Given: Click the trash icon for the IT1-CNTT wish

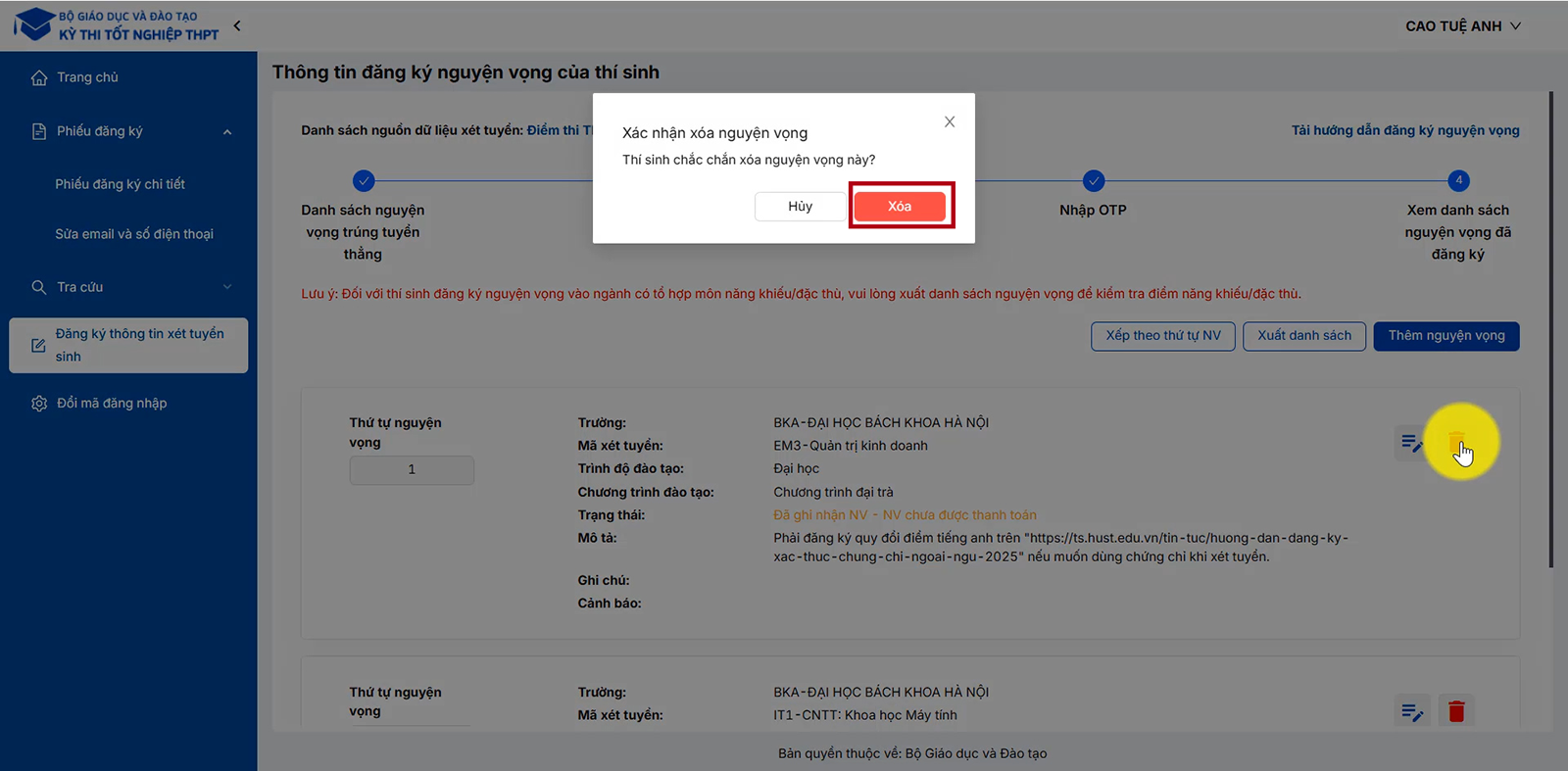Looking at the screenshot, I should [x=1456, y=711].
